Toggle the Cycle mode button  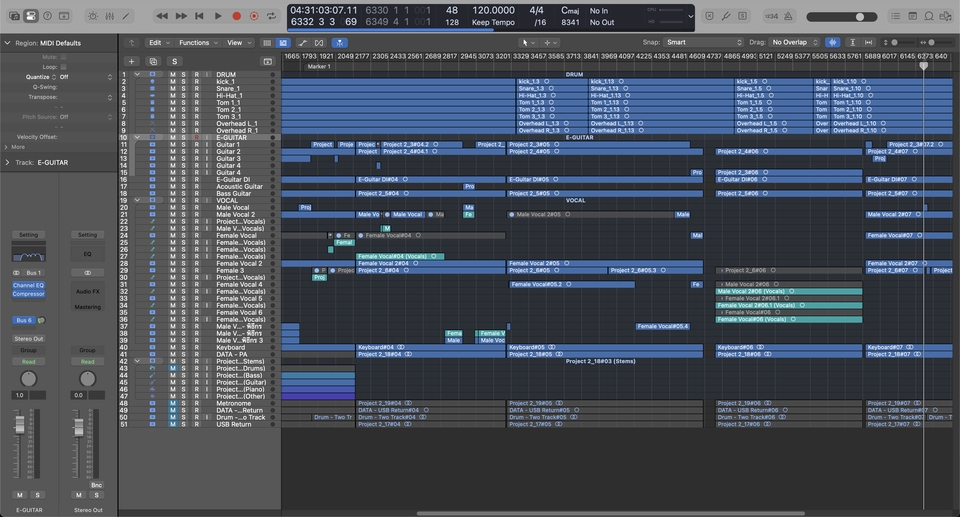[272, 16]
